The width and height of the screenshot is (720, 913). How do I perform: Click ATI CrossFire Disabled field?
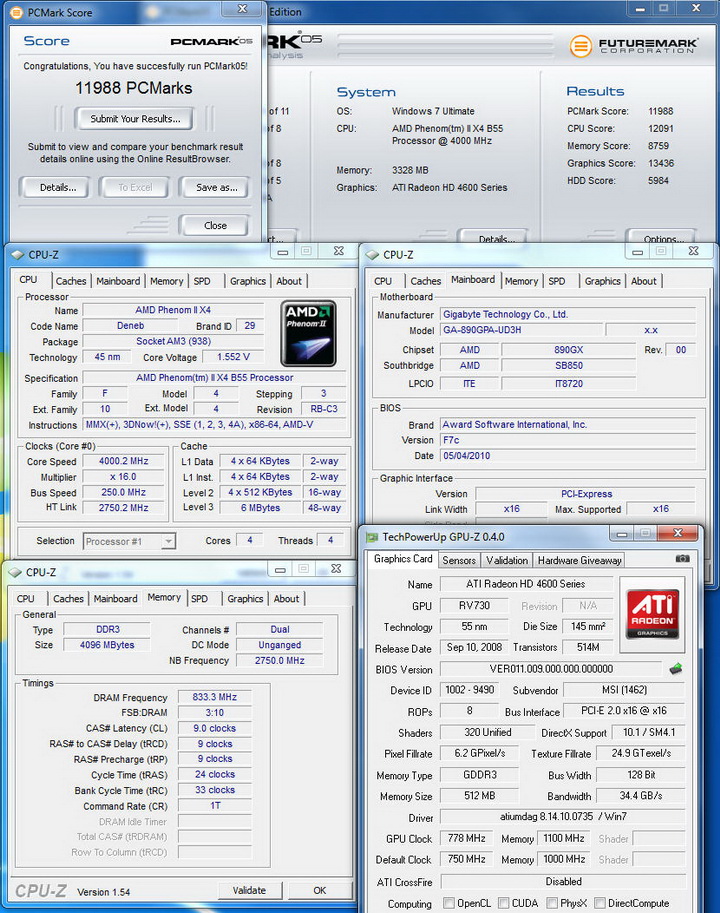[563, 882]
